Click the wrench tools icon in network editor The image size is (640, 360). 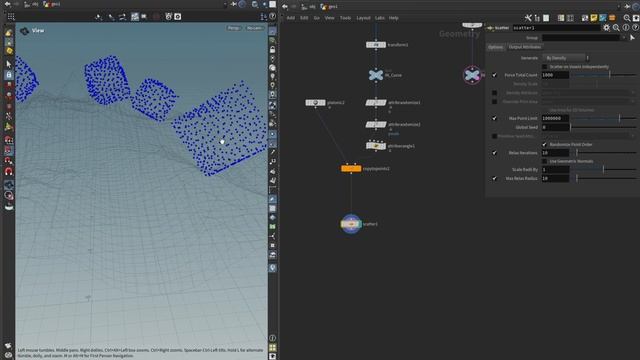528,18
